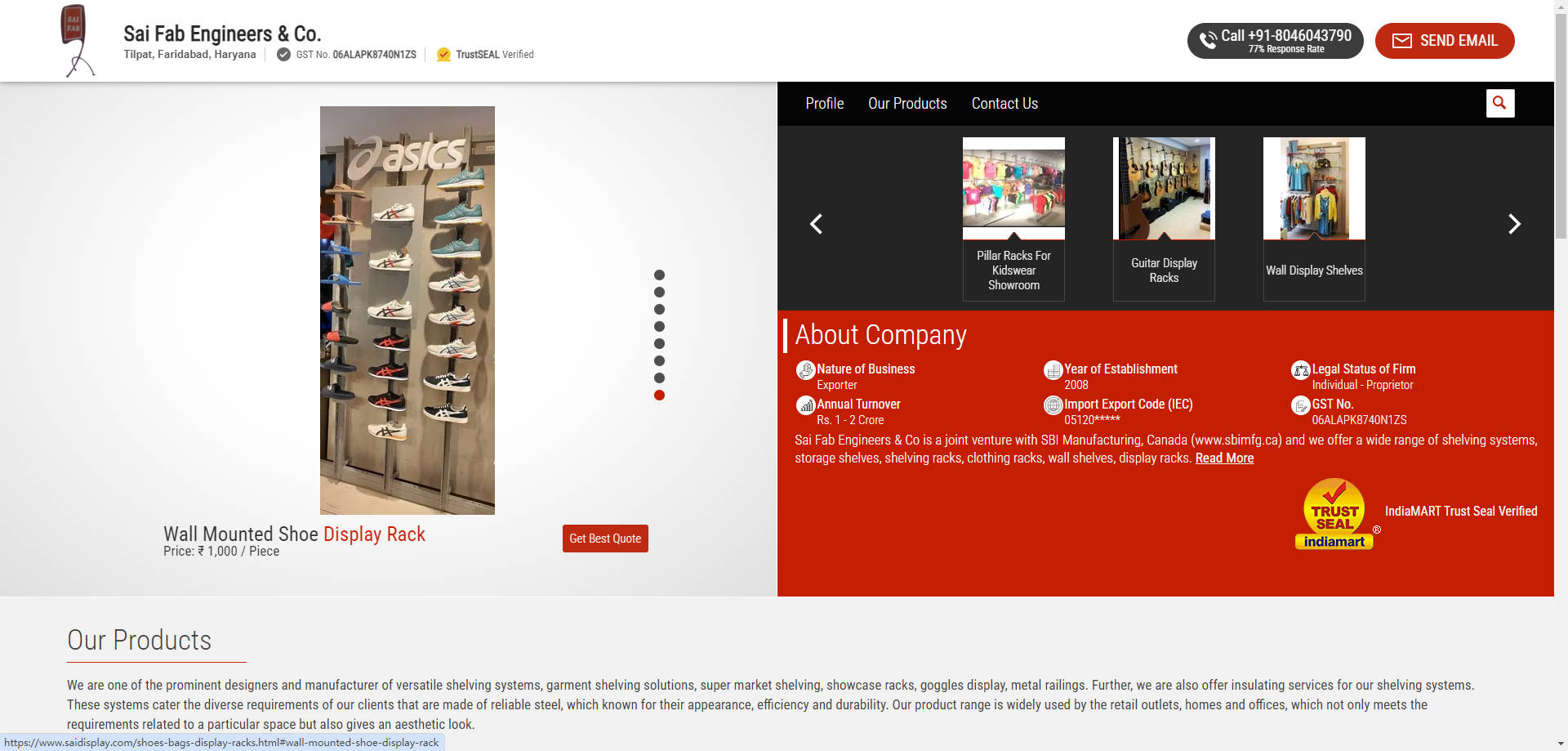Click the Our Products section heading
Screen dimensions: 1568x751
tap(140, 641)
